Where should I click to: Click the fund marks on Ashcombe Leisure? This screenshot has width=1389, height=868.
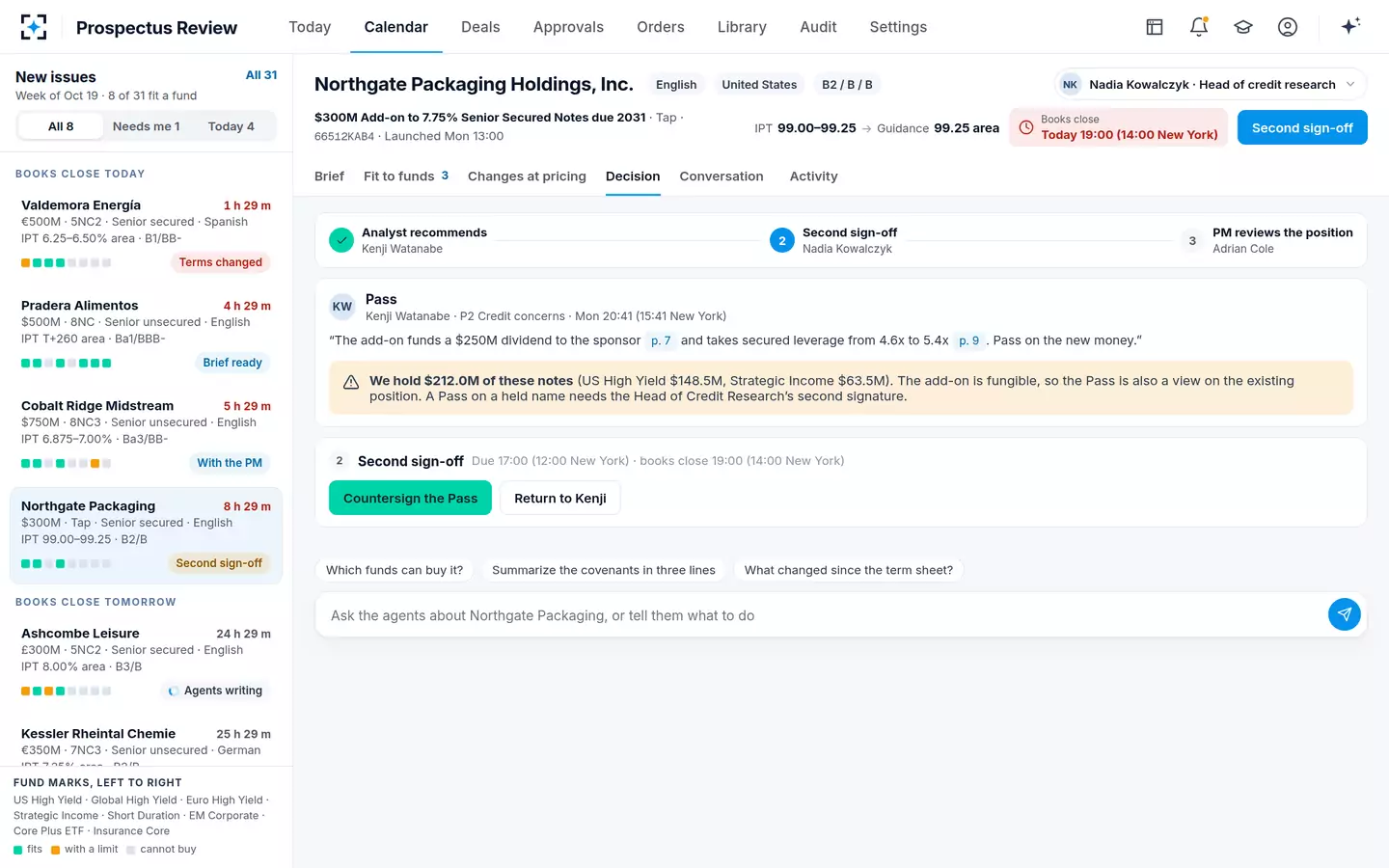click(x=66, y=692)
